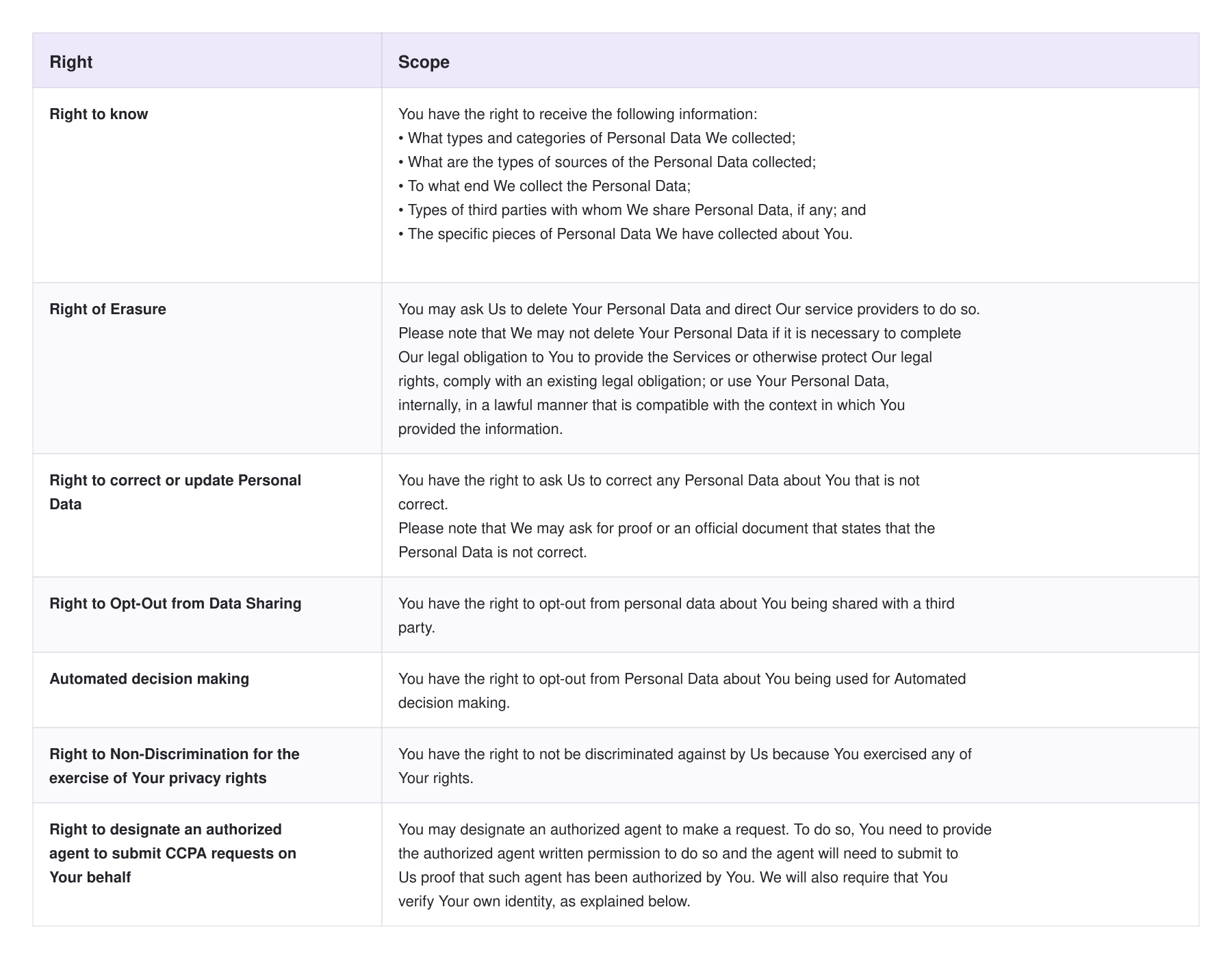Click bullet about types of sources collected
Viewport: 1232px width, 959px height.
(607, 162)
